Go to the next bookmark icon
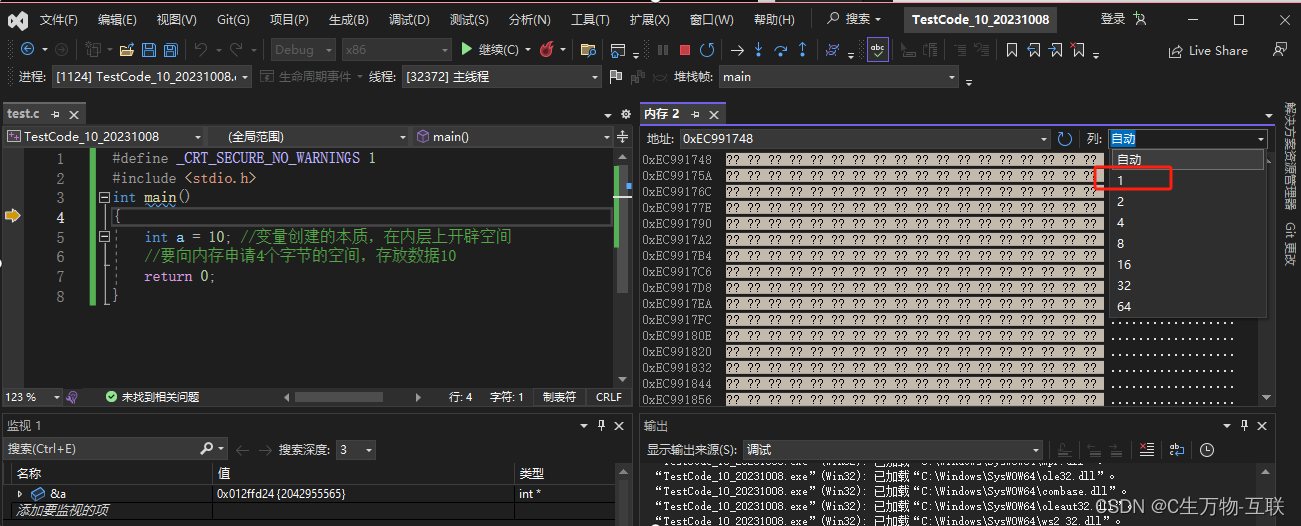 1056,49
